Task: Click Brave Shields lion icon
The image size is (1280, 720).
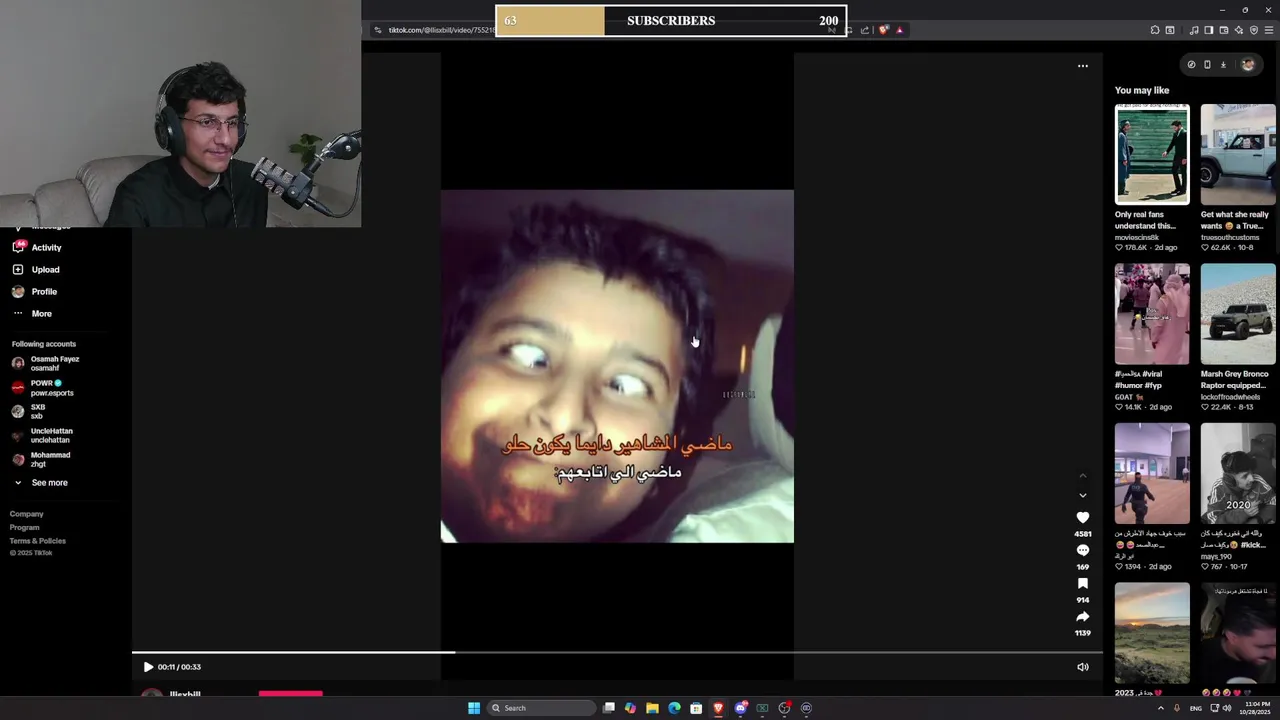Action: [883, 30]
